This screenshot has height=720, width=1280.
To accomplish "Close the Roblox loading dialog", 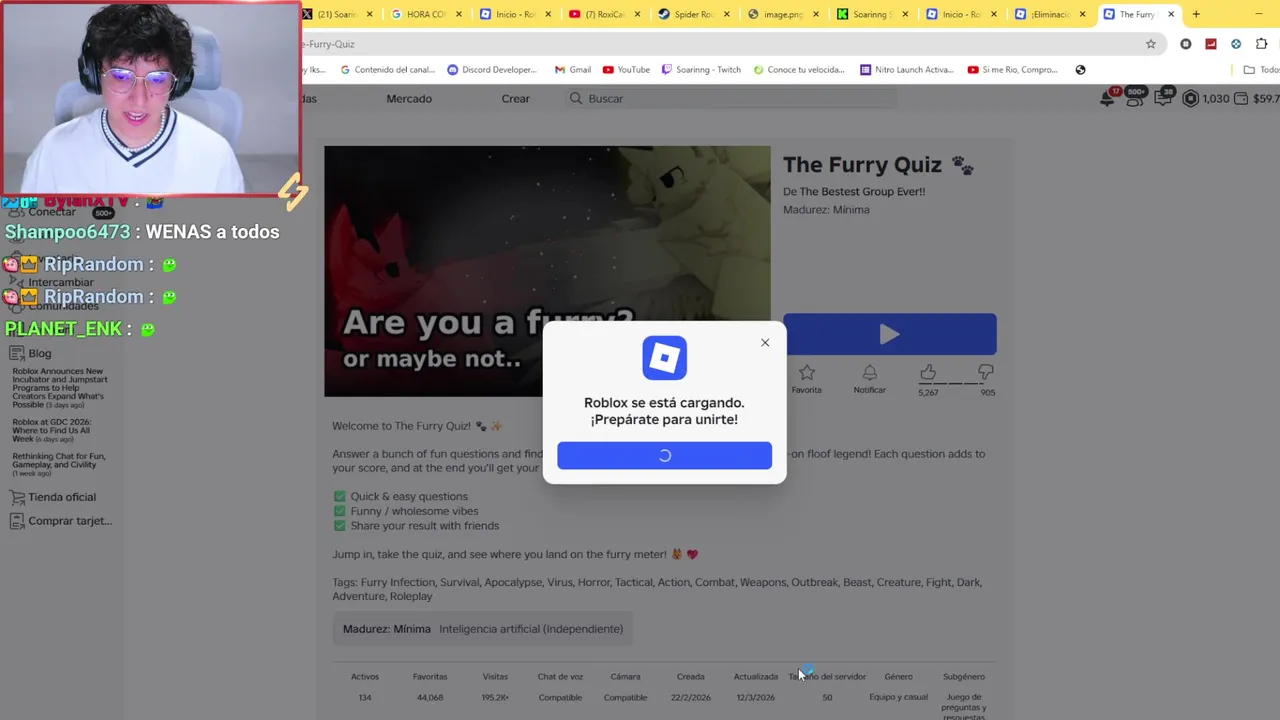I will click(x=765, y=343).
